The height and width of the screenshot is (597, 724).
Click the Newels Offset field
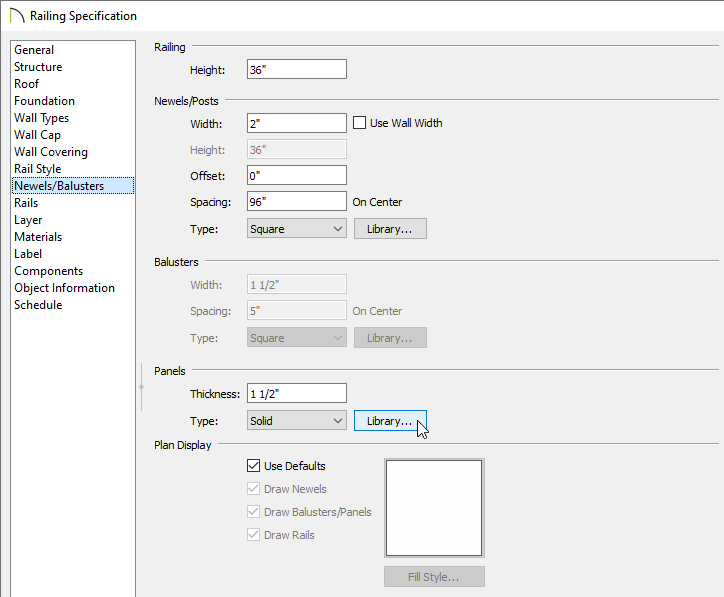[297, 175]
